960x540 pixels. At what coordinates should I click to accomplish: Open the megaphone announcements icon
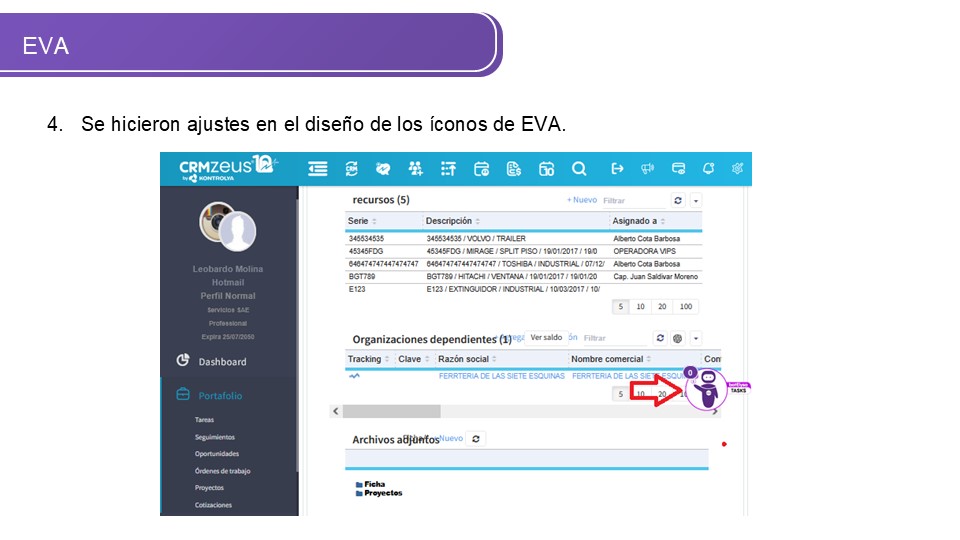point(648,168)
